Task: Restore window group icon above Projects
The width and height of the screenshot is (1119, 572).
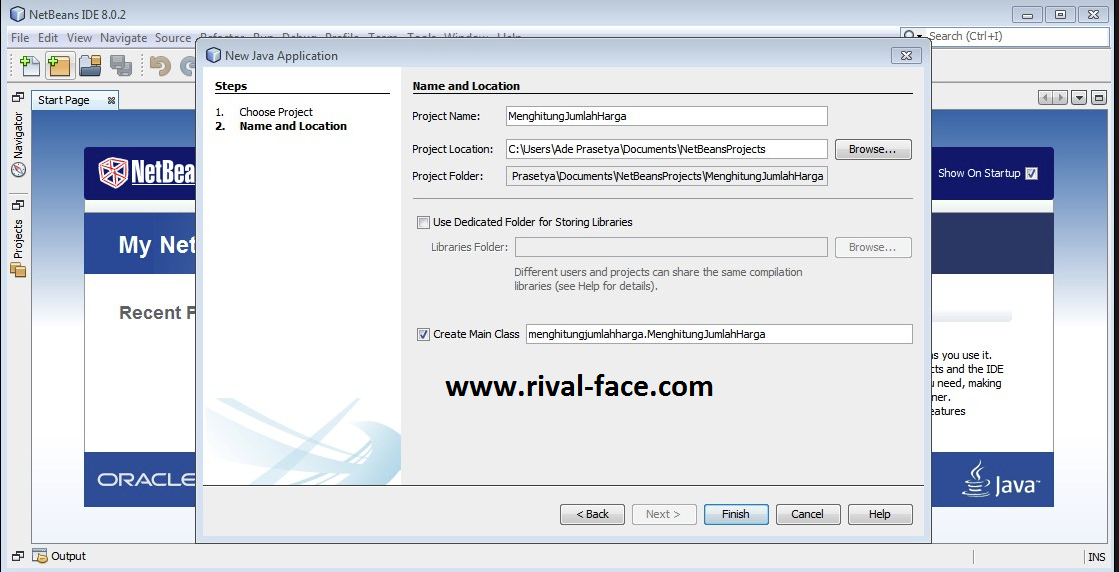Action: [x=18, y=205]
